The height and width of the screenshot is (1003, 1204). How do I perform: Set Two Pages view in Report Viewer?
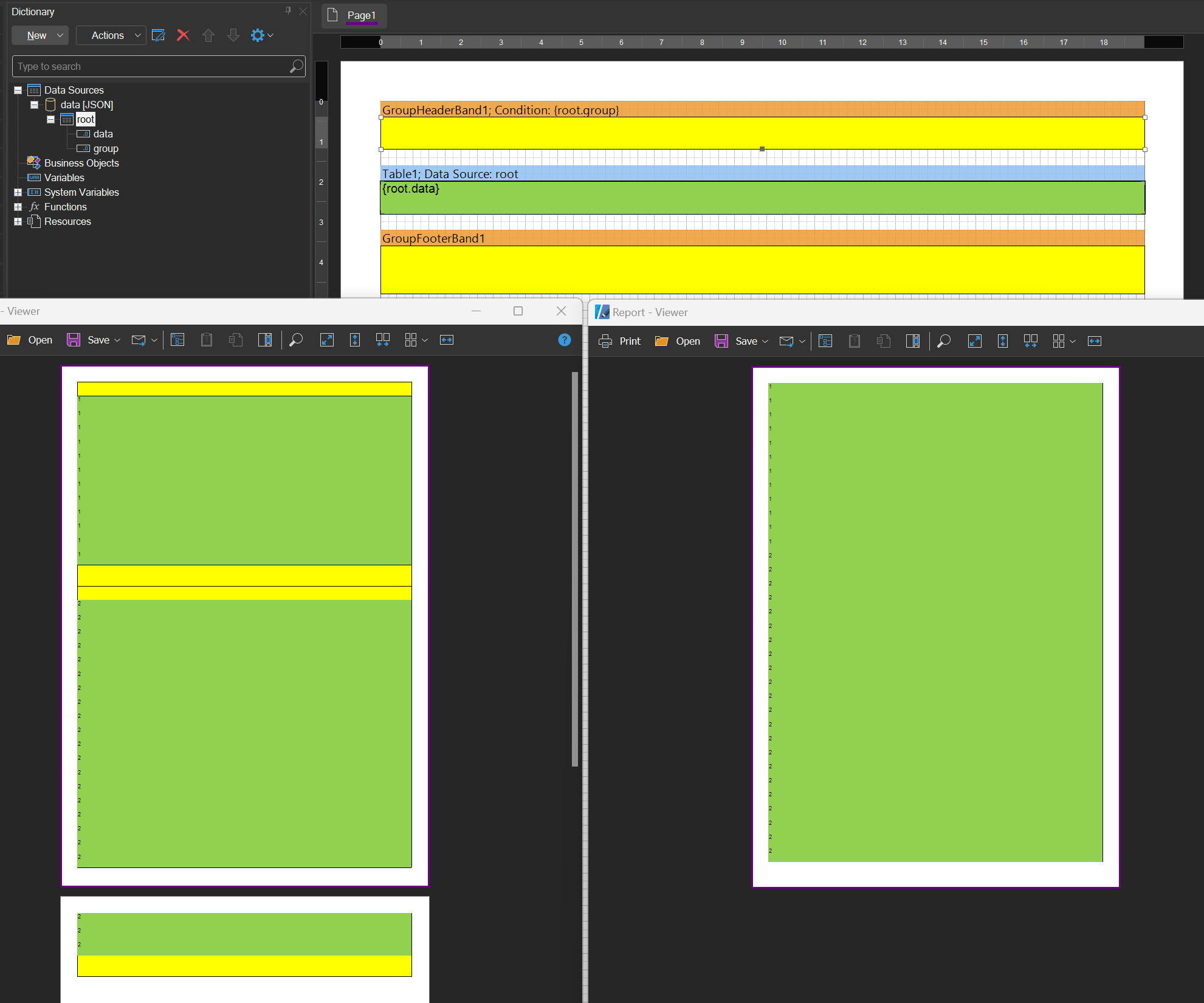pos(1031,341)
